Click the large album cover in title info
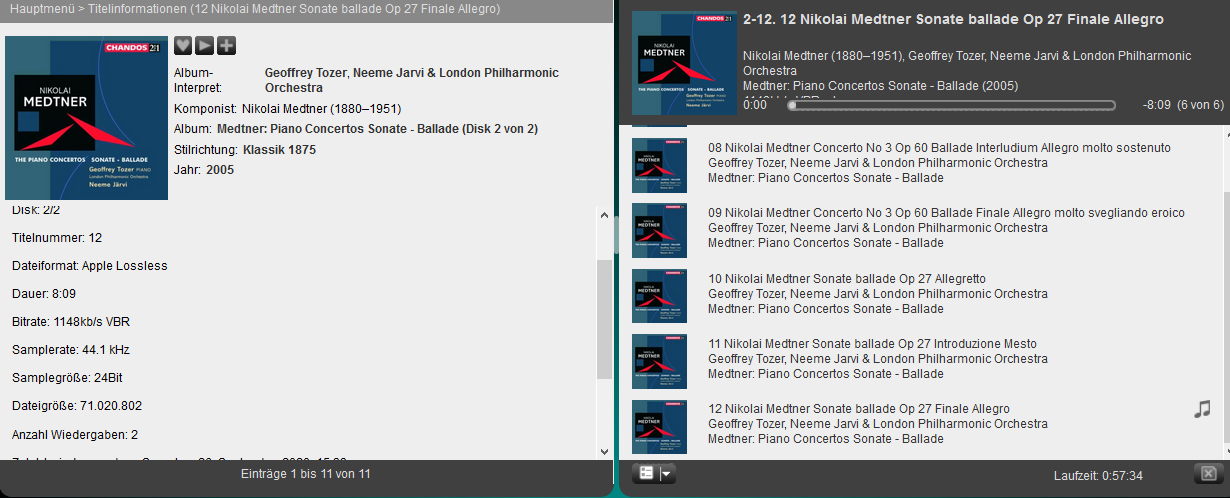 [86, 118]
